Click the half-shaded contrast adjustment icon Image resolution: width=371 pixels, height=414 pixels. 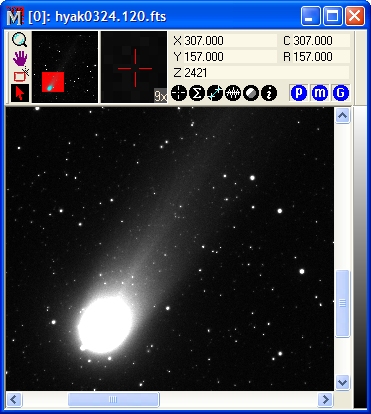click(x=251, y=93)
